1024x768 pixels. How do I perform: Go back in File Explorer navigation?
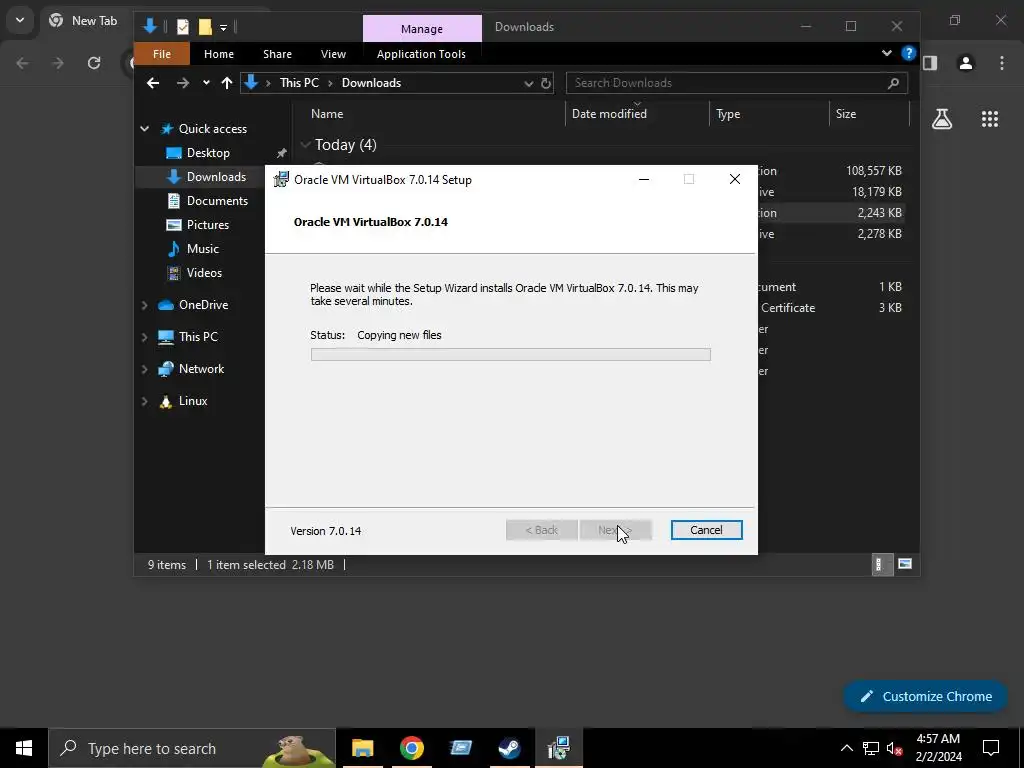pyautogui.click(x=153, y=83)
